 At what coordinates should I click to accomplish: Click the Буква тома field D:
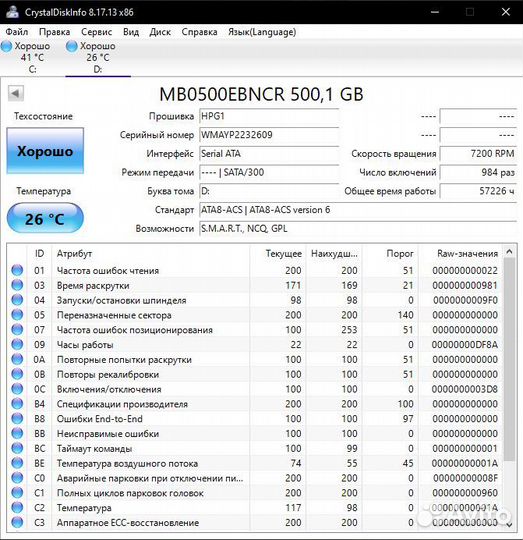(269, 191)
